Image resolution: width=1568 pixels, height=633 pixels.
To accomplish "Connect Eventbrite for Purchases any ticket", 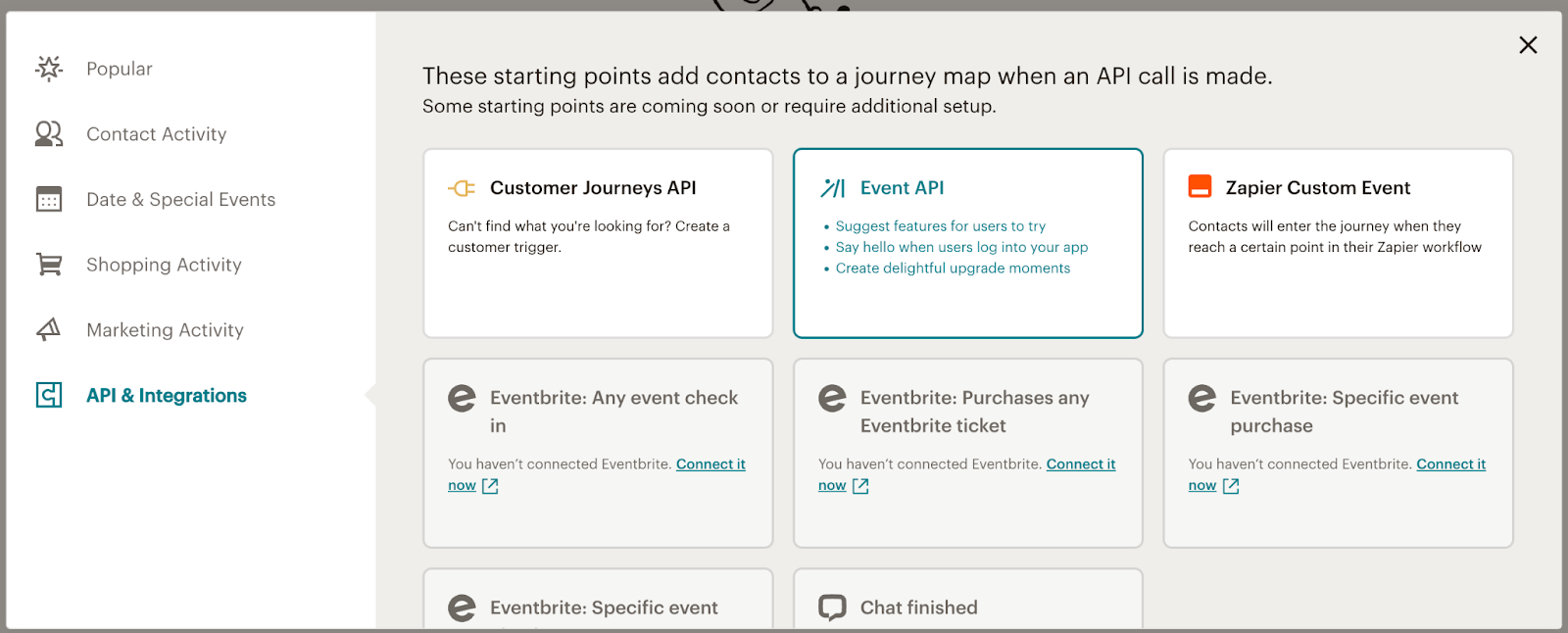I will 1080,464.
